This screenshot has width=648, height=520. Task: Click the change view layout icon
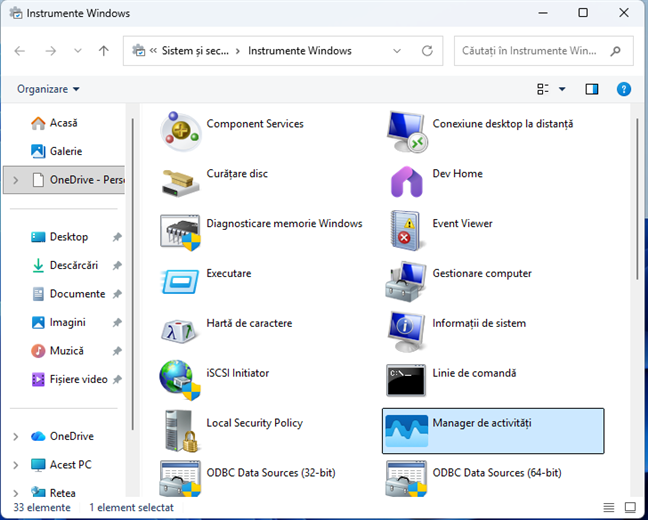pos(543,89)
